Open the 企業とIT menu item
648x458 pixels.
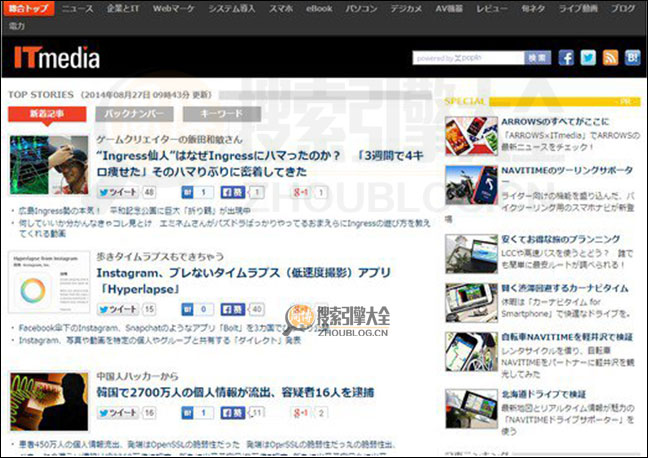click(x=123, y=8)
